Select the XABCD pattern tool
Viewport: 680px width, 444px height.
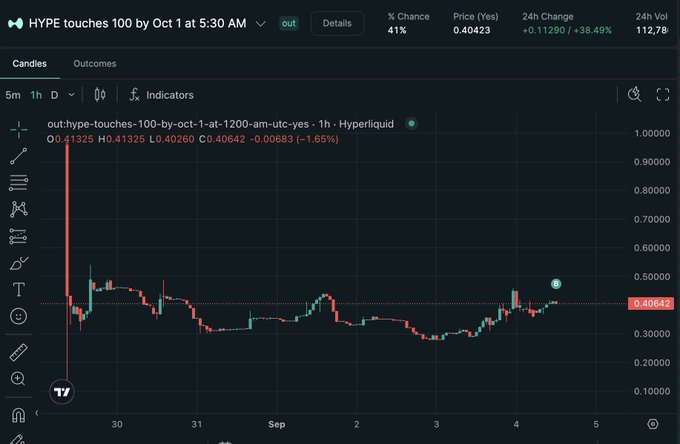pos(19,209)
